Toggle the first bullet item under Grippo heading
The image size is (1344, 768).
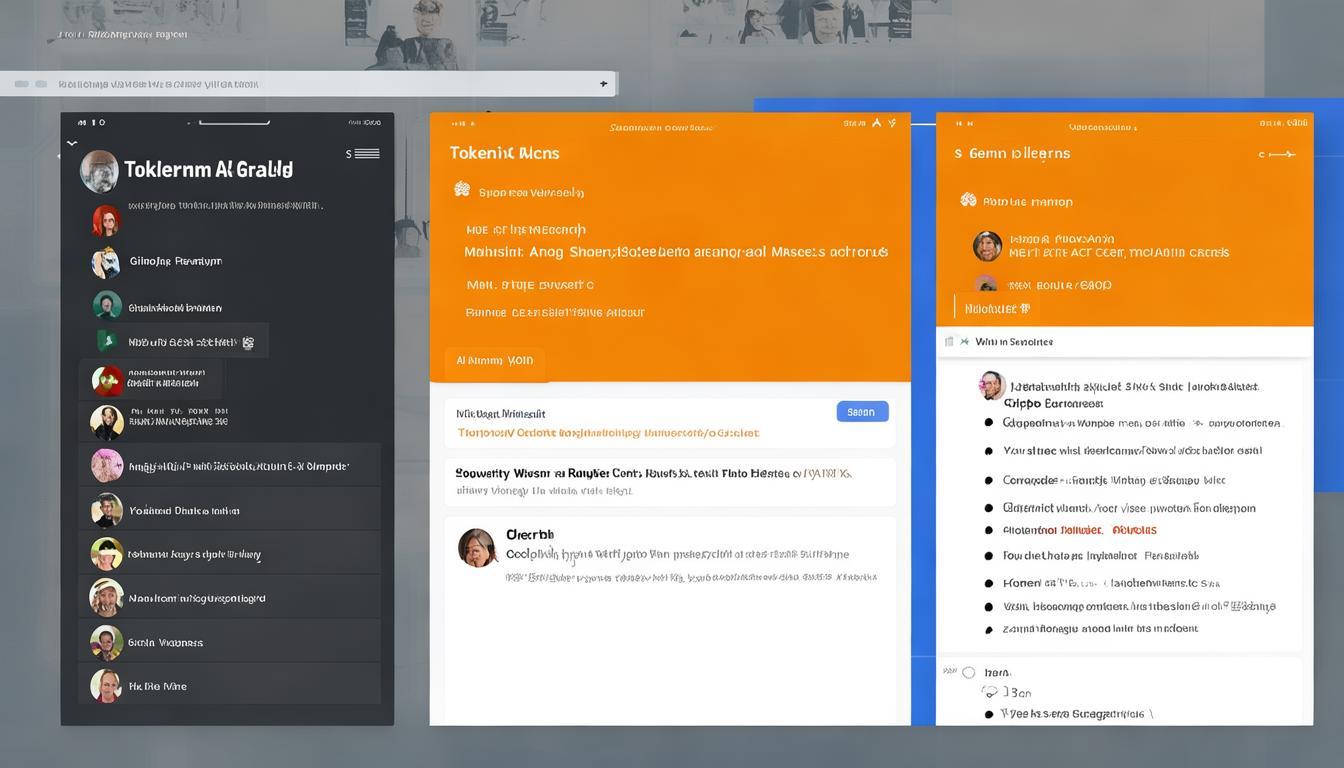[x=988, y=423]
